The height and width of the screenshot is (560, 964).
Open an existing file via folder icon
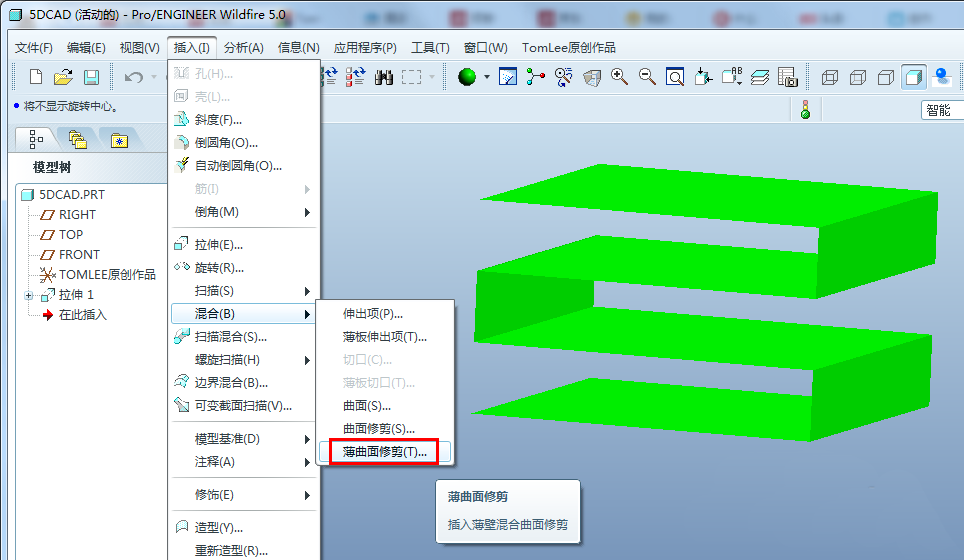pos(63,77)
